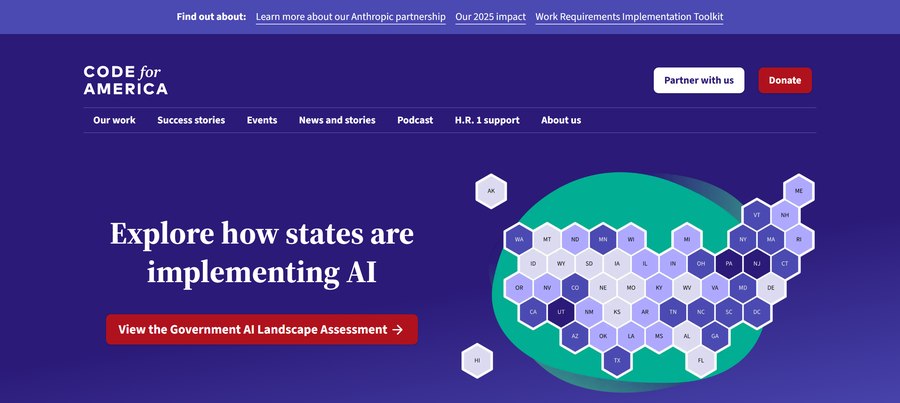Choose the OK state hexagon

[603, 336]
